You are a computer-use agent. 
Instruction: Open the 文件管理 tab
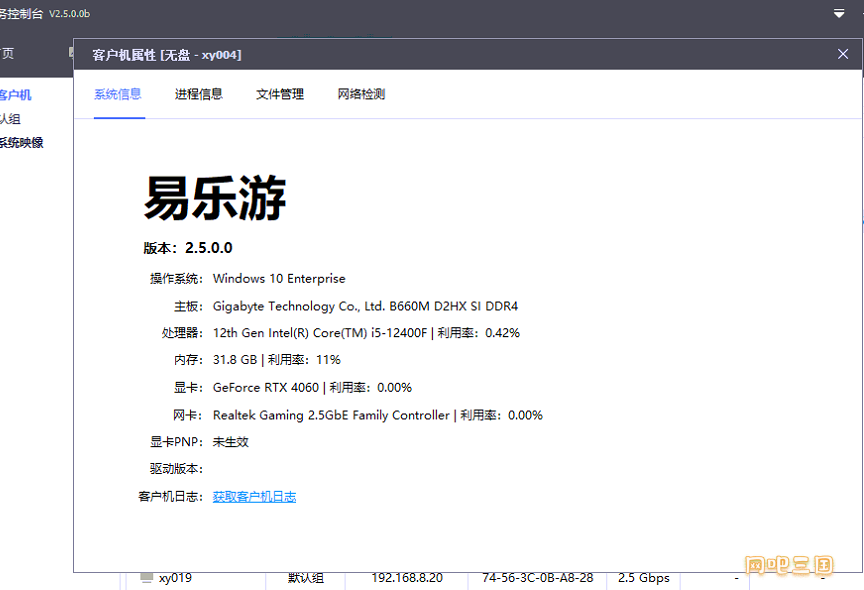point(280,94)
